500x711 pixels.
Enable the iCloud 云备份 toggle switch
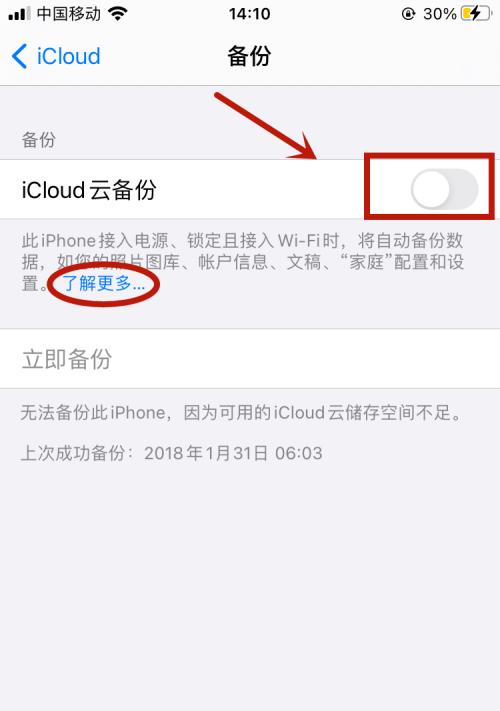pos(444,189)
